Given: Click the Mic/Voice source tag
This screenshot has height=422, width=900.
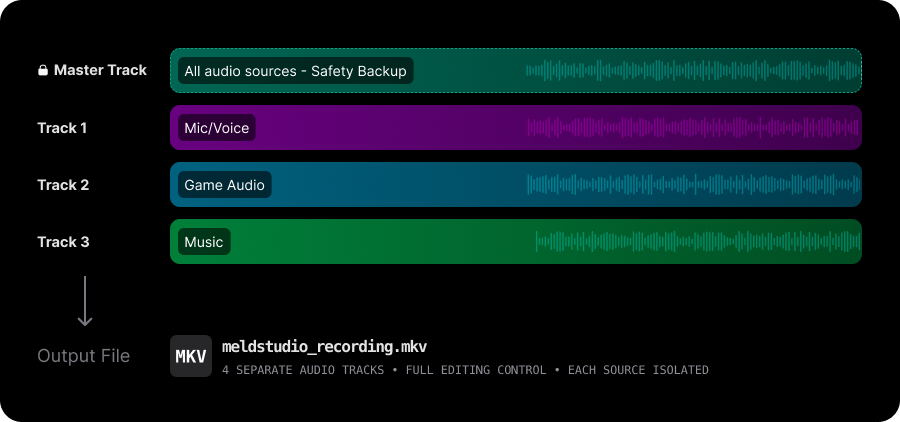Looking at the screenshot, I should tap(216, 128).
